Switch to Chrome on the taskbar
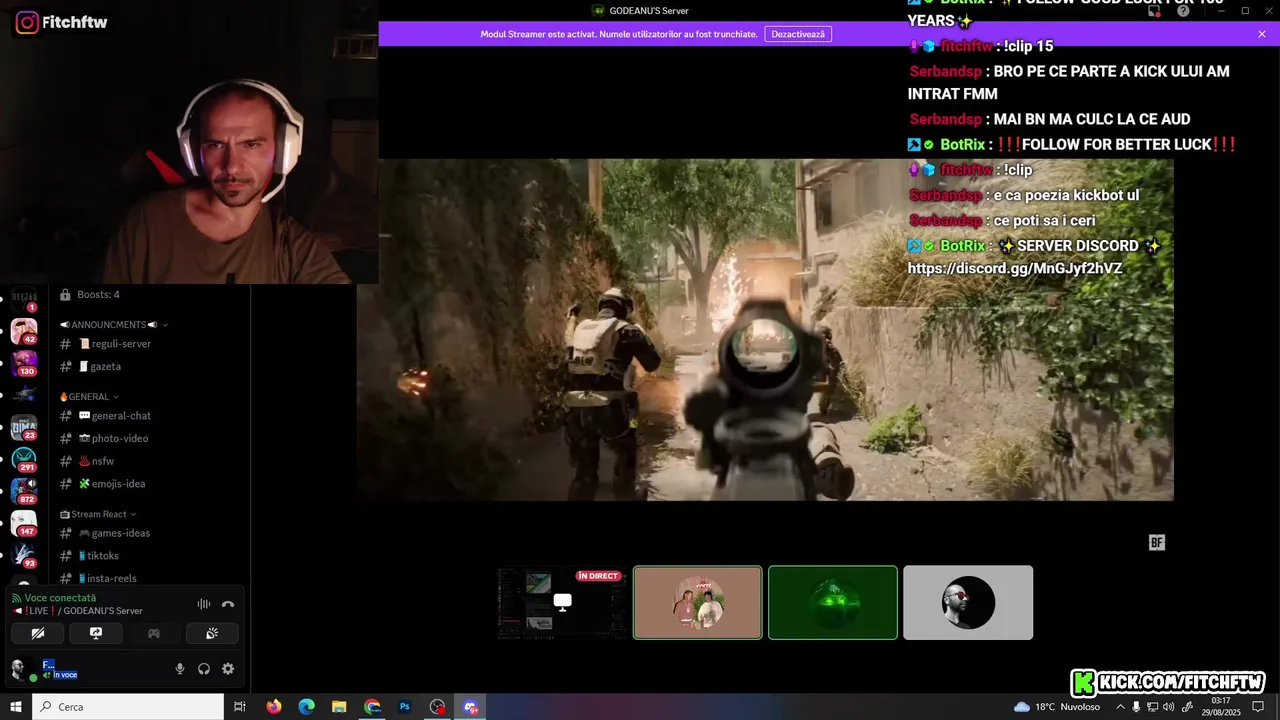Screen dimensions: 1280x720 coord(372,707)
